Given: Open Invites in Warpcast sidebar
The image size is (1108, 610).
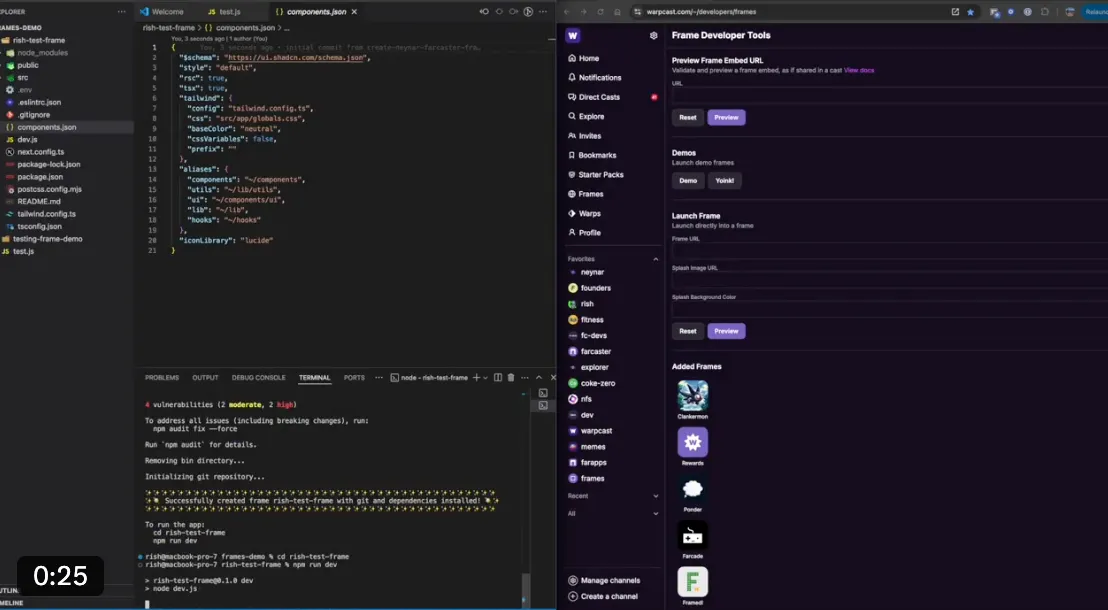Looking at the screenshot, I should click(584, 136).
